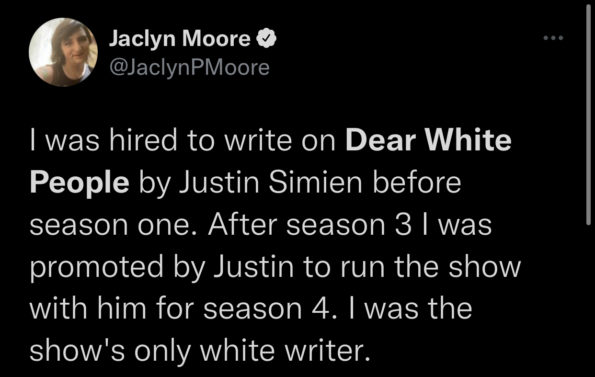Click the bold words Dear White

click(x=428, y=140)
